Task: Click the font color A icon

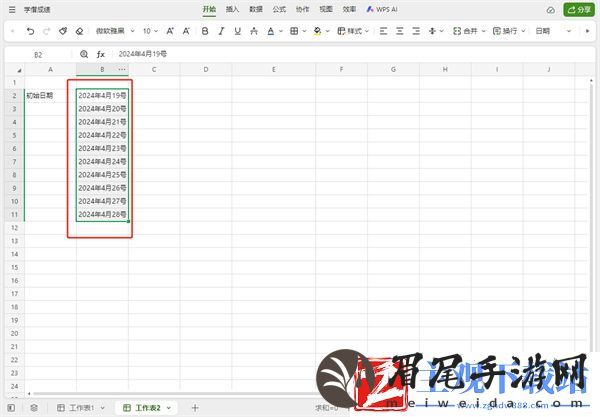Action: pos(271,31)
